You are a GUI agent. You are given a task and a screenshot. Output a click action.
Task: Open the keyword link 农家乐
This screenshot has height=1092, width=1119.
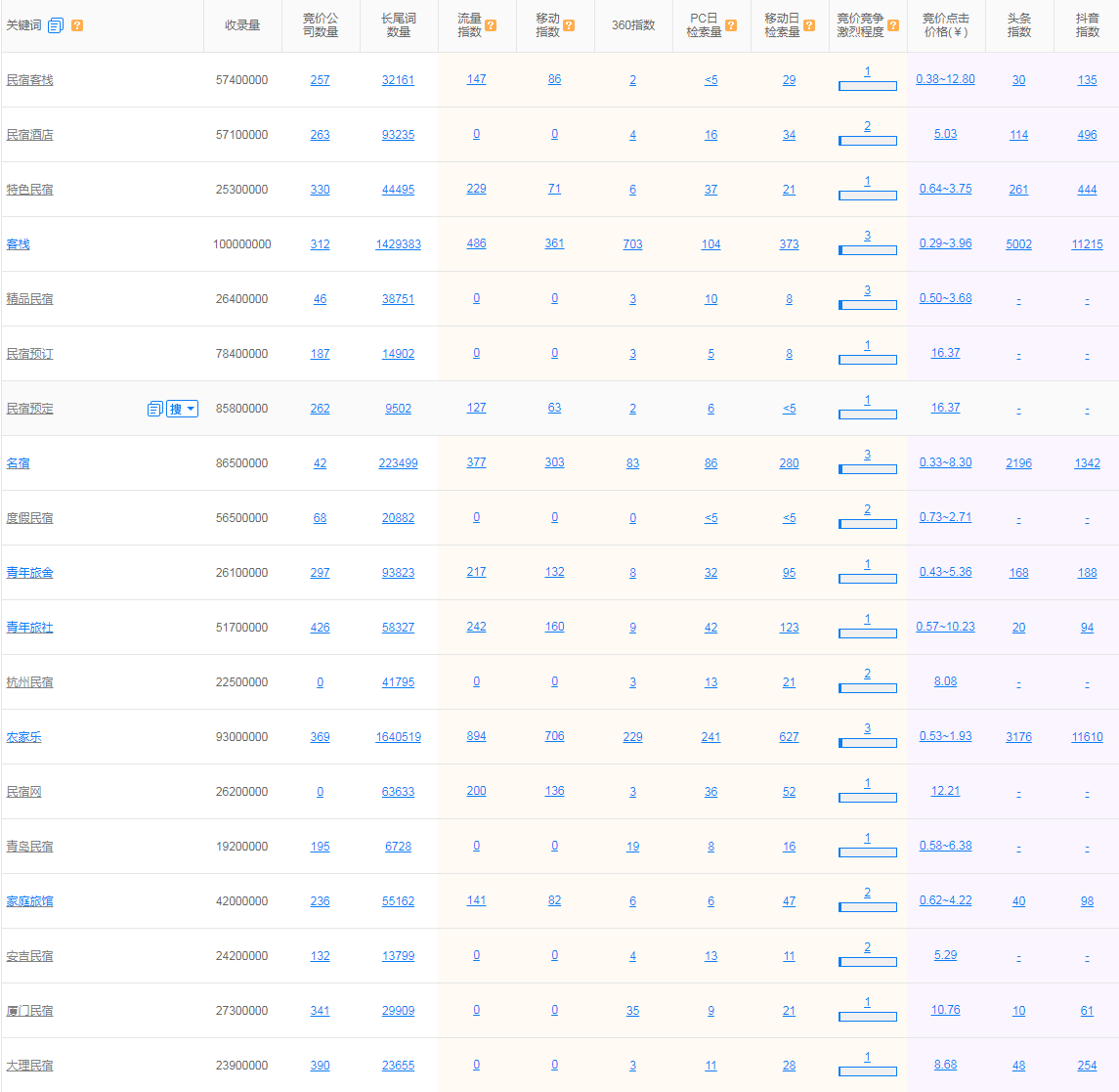[23, 737]
